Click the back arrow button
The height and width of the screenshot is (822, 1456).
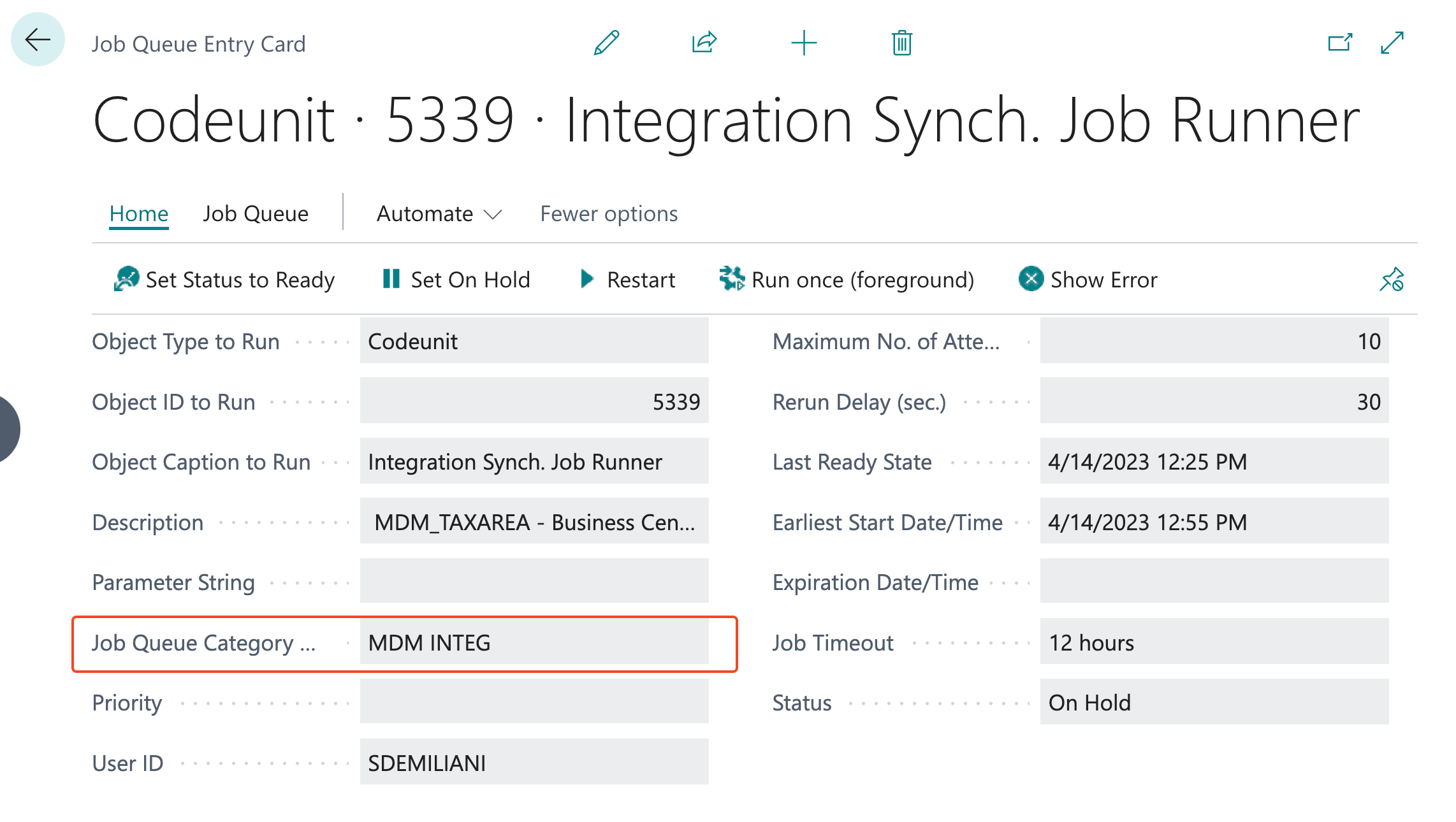[38, 40]
